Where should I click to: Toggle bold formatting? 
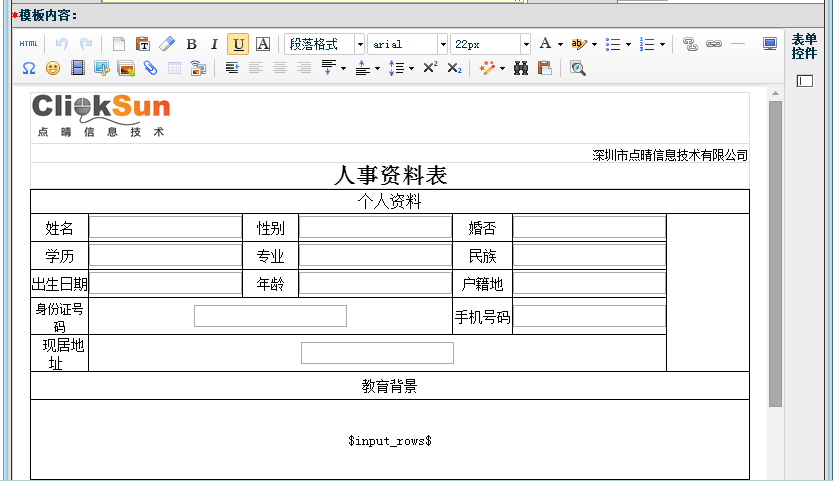[191, 44]
